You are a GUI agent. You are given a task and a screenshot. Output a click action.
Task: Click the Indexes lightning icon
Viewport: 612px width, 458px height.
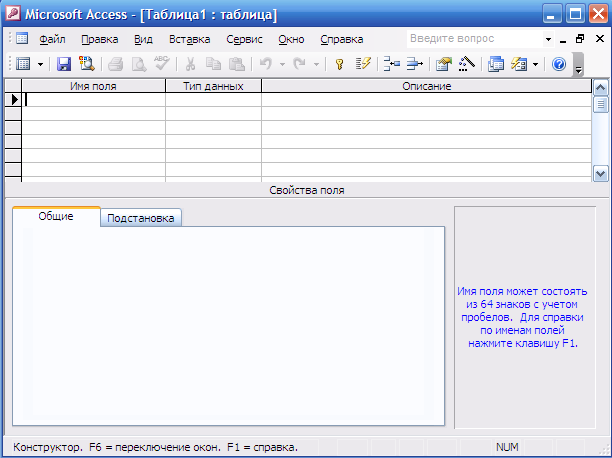click(x=363, y=64)
